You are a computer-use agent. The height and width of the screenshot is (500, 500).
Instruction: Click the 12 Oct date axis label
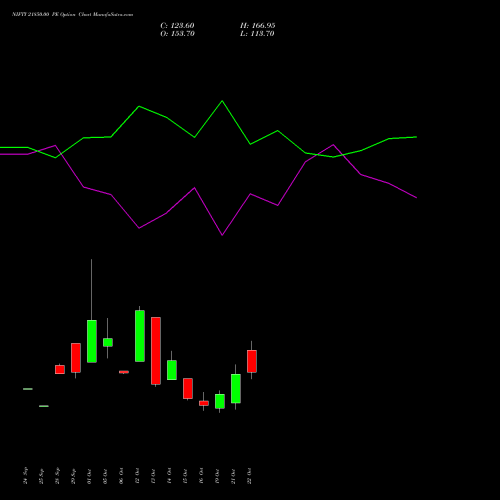pyautogui.click(x=138, y=476)
